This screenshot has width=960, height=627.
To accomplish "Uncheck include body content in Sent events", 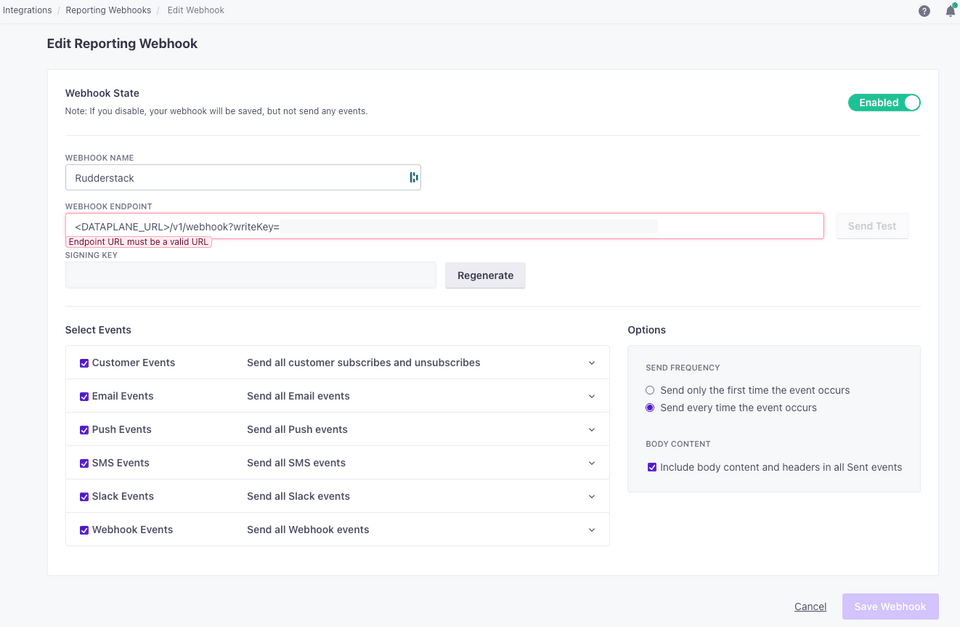I will 652,467.
